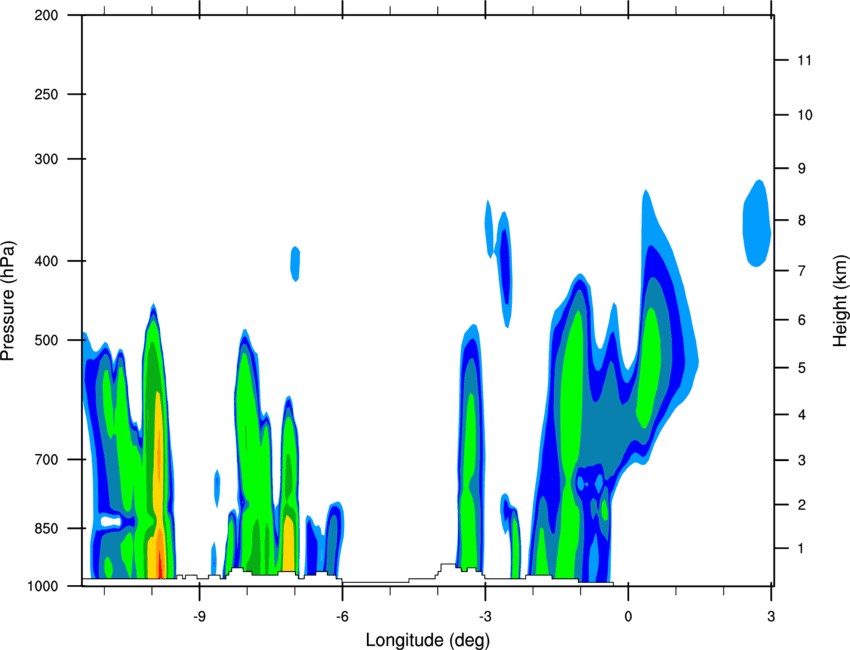Select the 200 pressure tick label
Viewport: 850px width, 650px height.
point(46,15)
